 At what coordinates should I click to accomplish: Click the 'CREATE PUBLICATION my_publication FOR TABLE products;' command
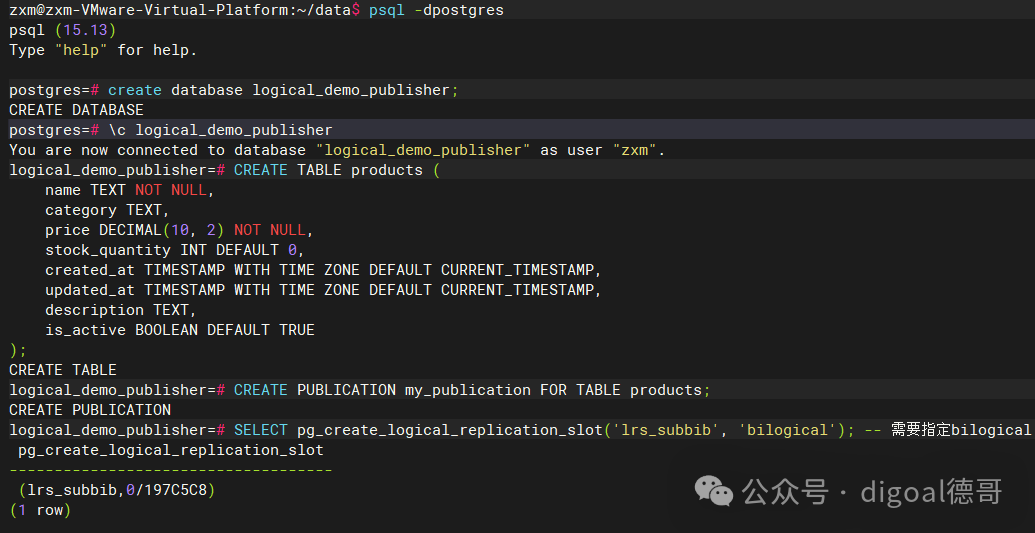click(x=473, y=390)
